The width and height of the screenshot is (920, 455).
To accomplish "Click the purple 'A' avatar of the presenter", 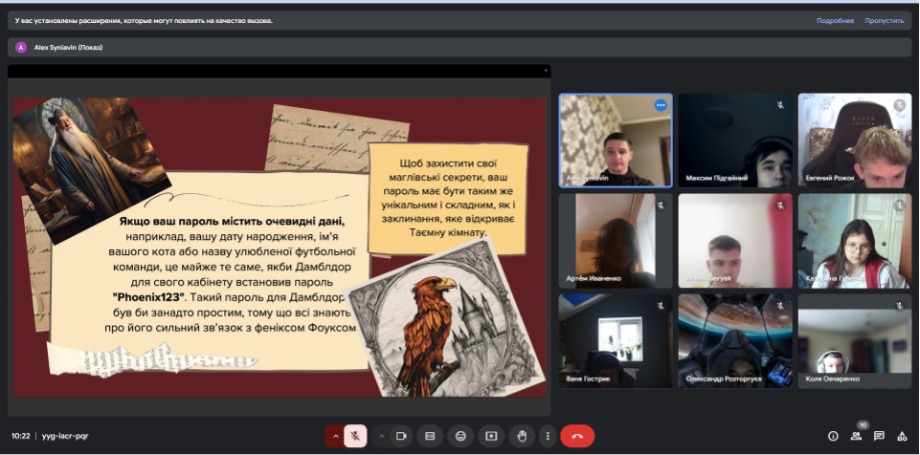I will [x=21, y=48].
